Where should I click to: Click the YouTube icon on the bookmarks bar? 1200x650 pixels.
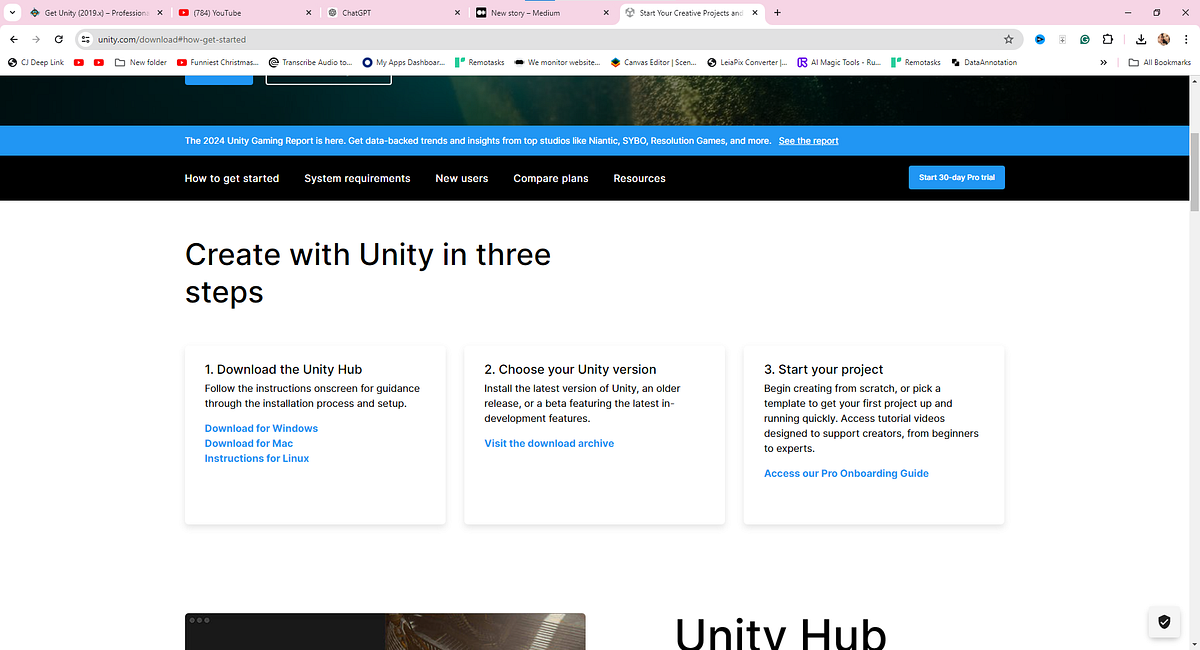click(x=79, y=62)
